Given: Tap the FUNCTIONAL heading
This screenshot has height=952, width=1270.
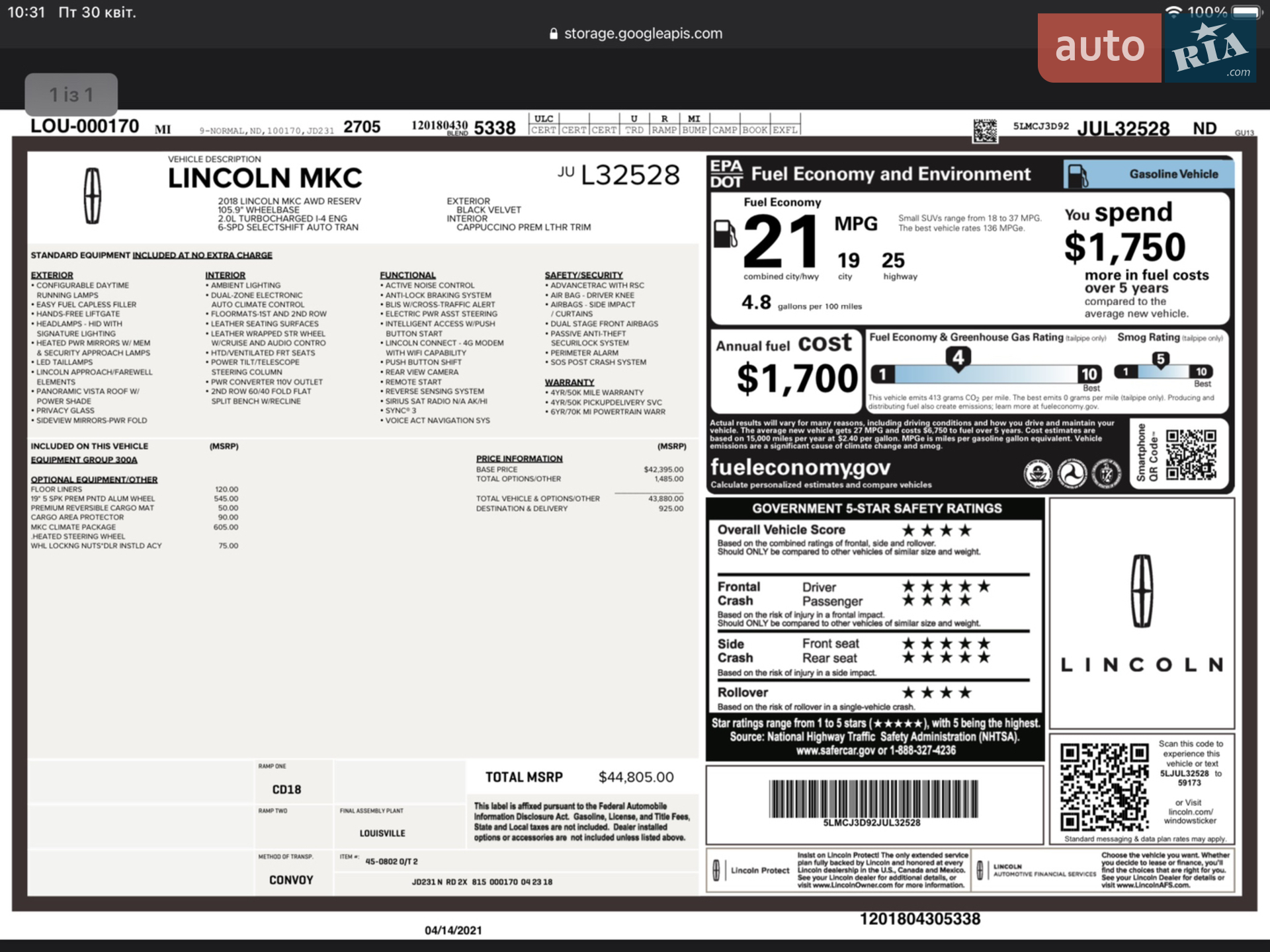Looking at the screenshot, I should pos(407,275).
